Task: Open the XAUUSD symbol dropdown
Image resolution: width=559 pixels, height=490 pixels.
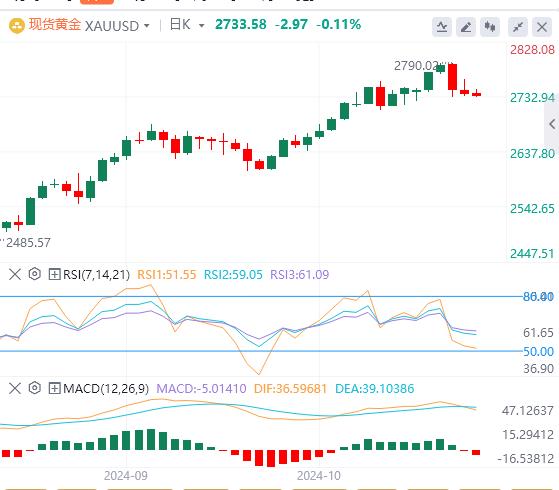Action: [x=117, y=26]
